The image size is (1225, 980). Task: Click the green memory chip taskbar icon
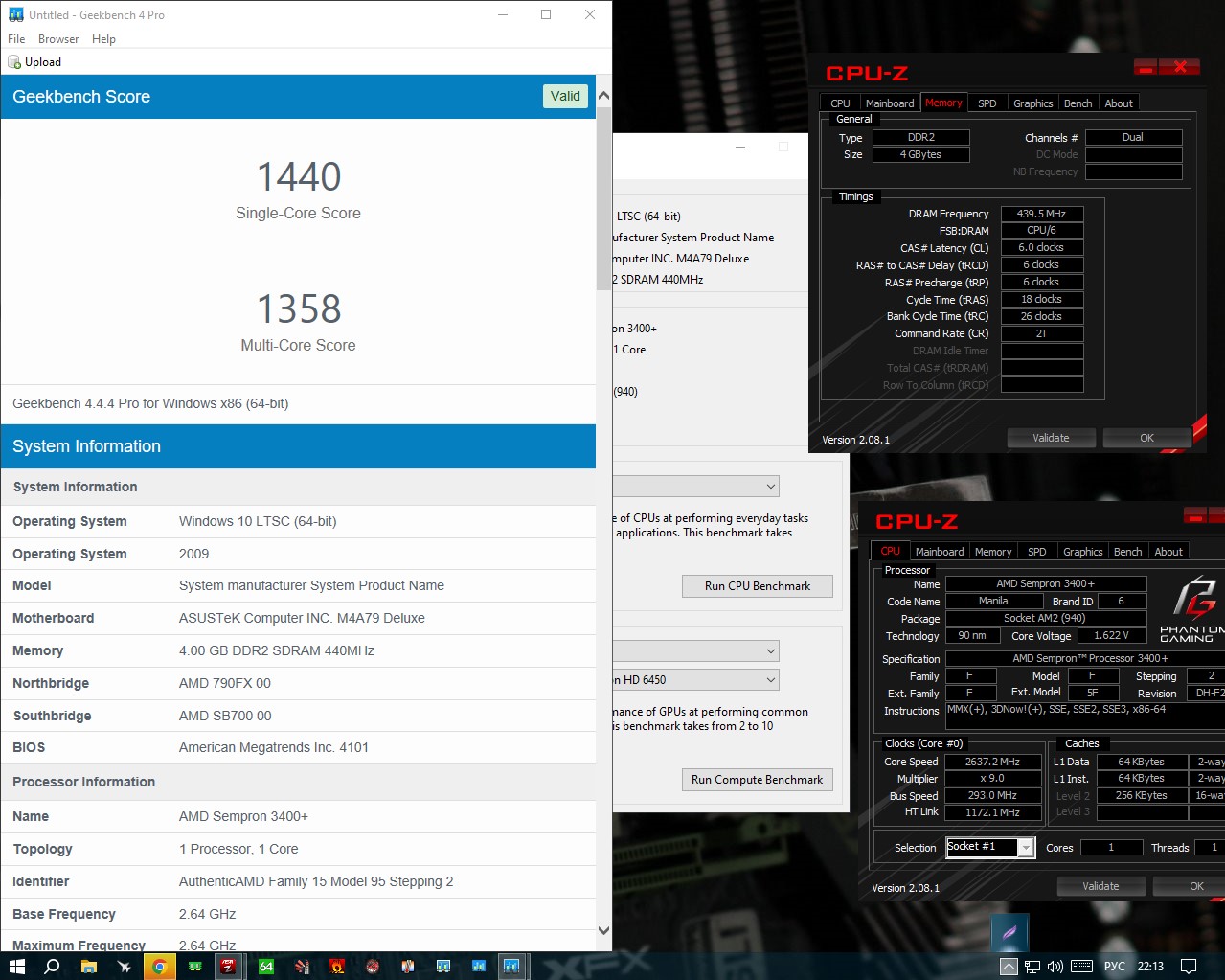[194, 966]
